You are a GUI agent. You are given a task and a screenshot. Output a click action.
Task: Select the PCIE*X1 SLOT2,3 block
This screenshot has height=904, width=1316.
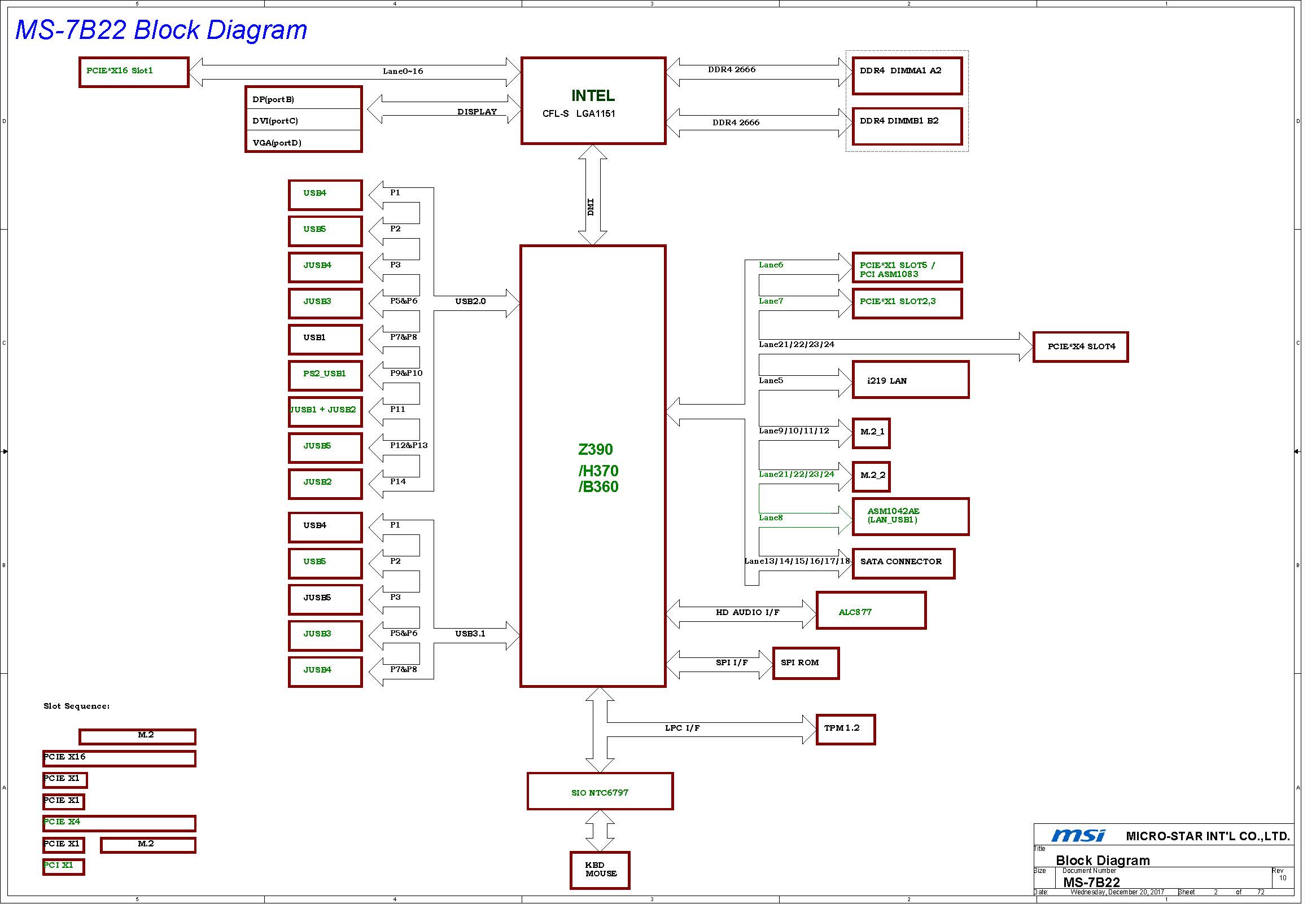coord(907,304)
